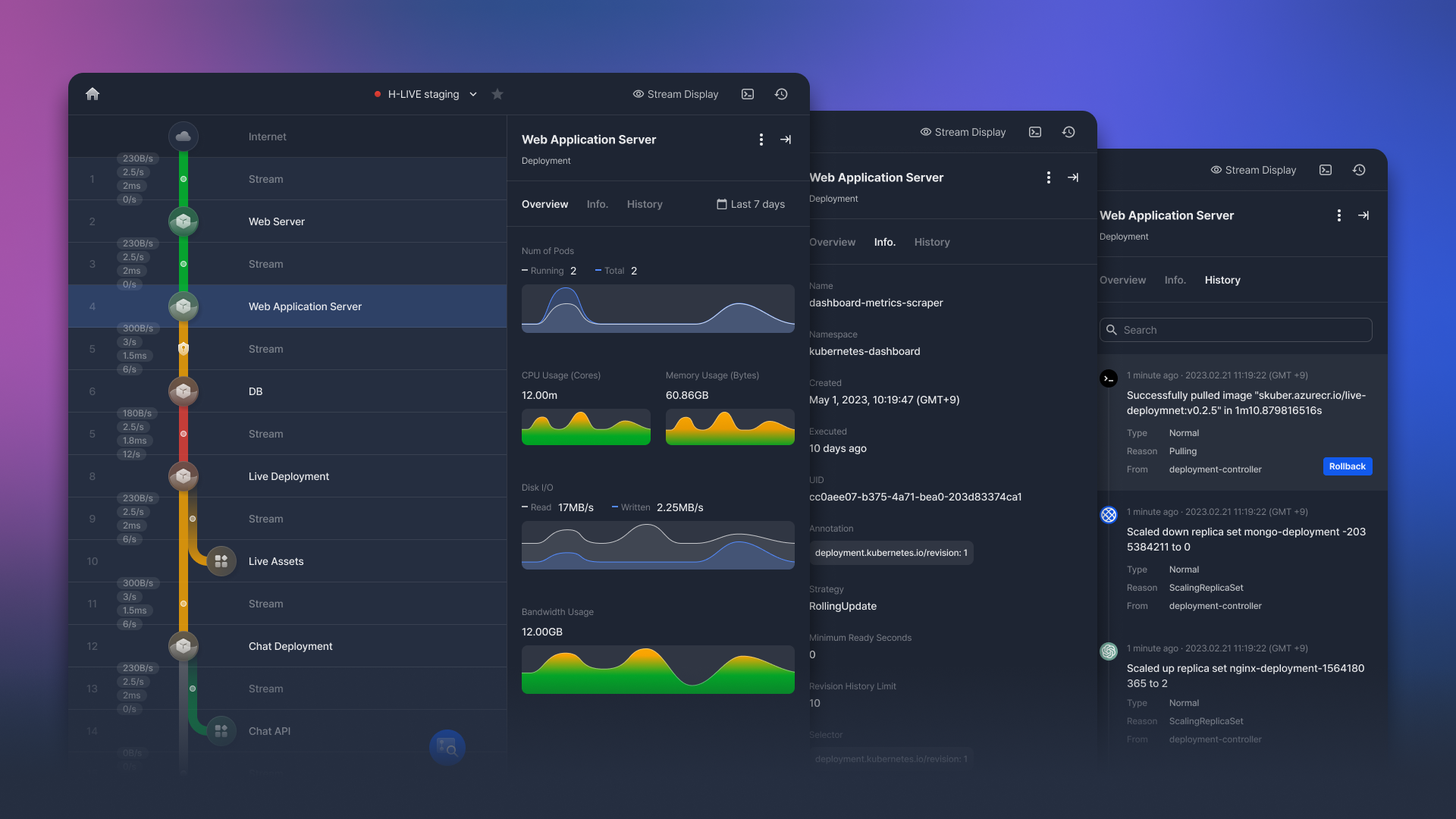This screenshot has width=1456, height=819.
Task: Click the History Search field
Action: click(1236, 330)
